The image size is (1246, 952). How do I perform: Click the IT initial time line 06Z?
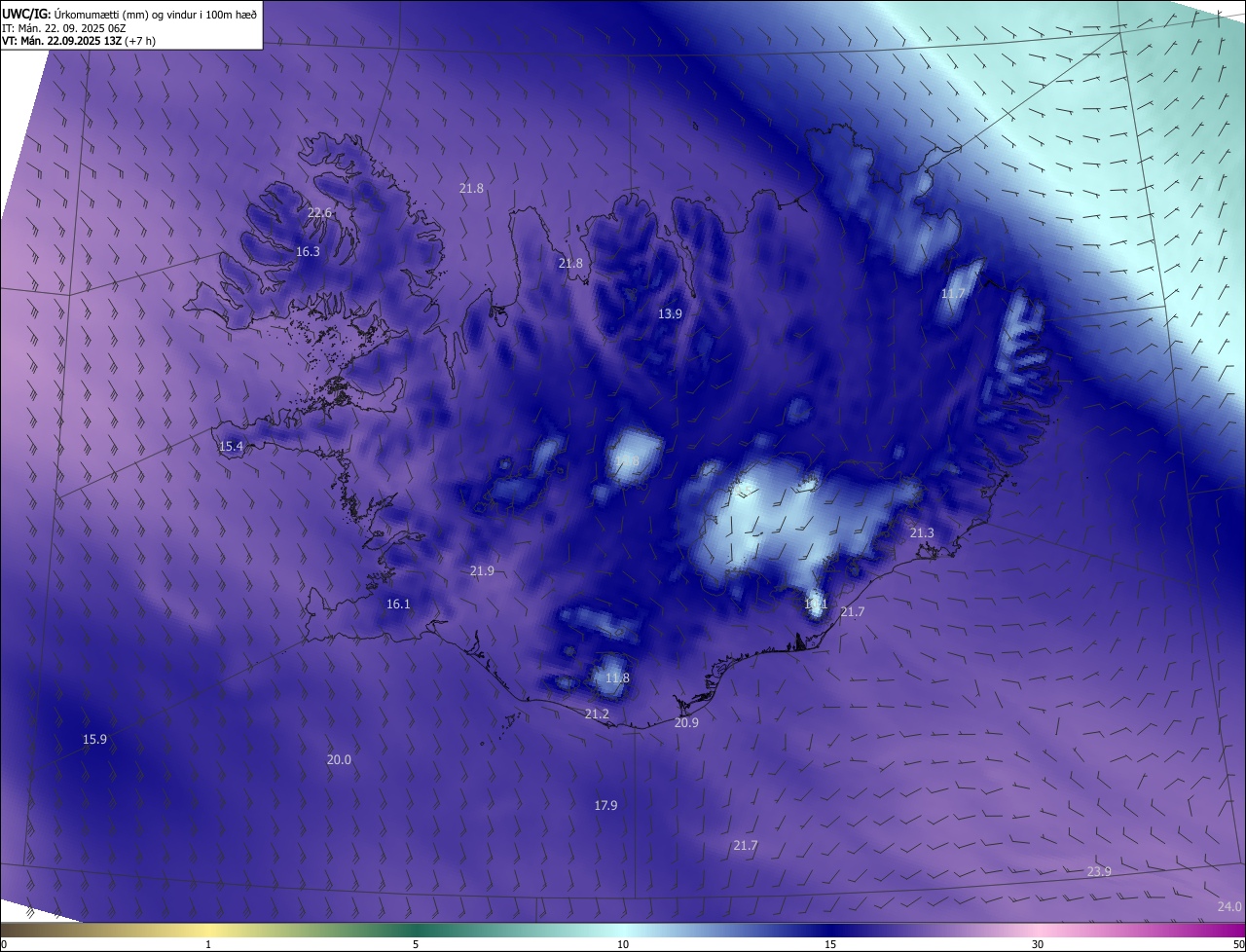[65, 27]
